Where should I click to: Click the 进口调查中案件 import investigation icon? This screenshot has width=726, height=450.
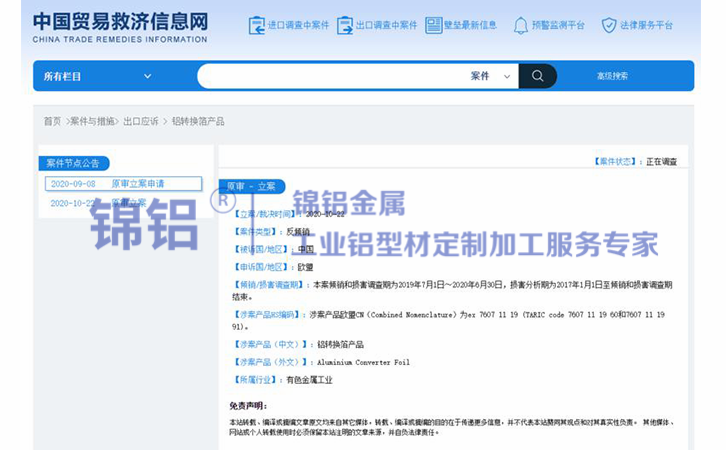257,25
